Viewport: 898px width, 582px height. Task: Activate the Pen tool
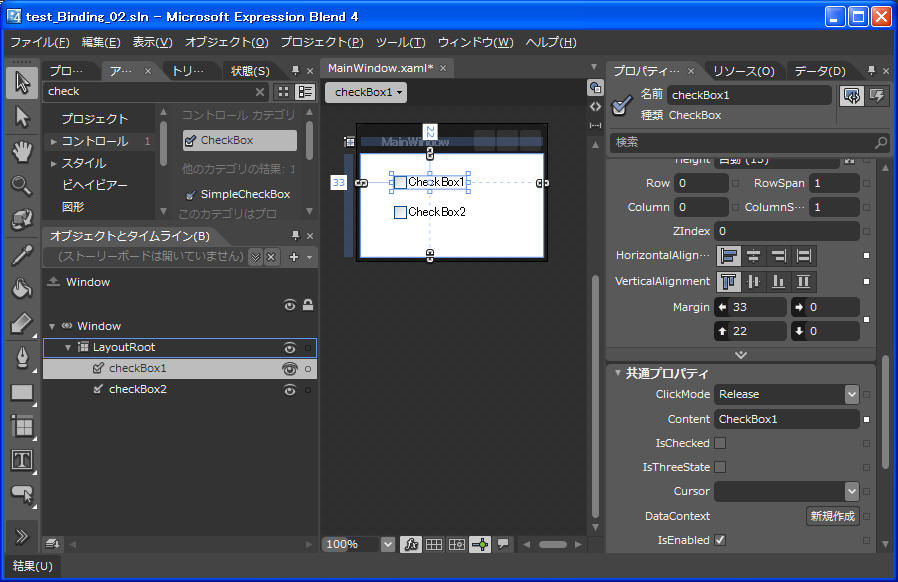21,357
